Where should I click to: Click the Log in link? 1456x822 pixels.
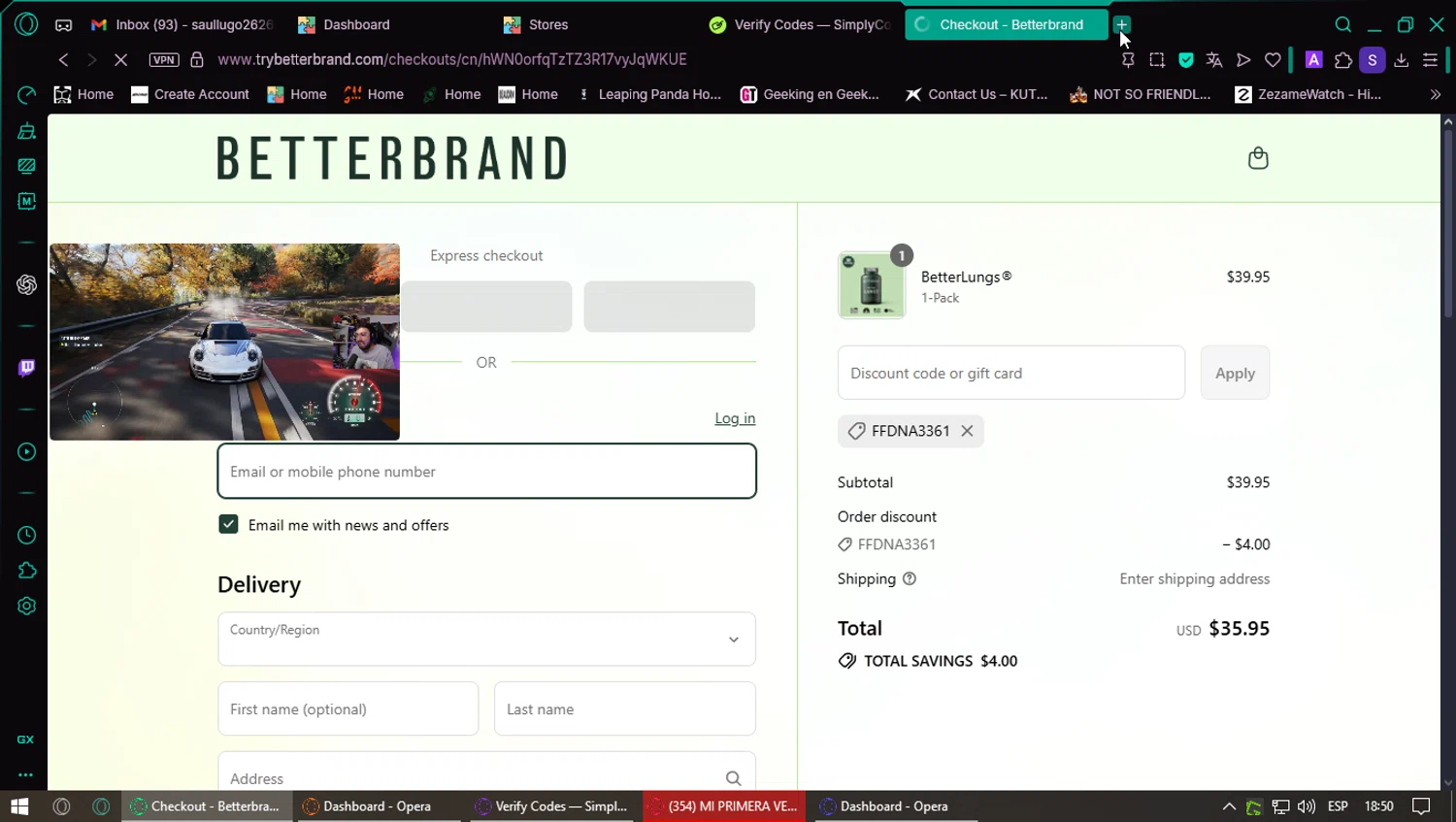coord(735,418)
